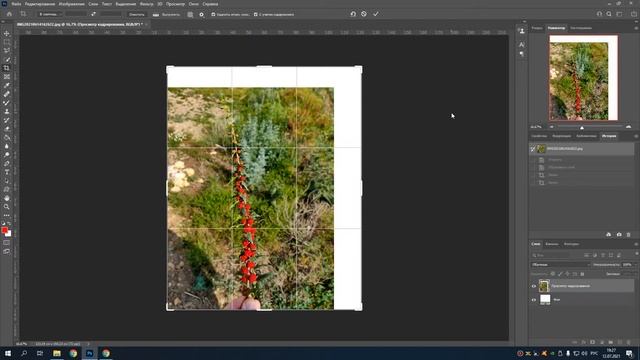640x360 pixels.
Task: Open the Edit menu (Редактирование)
Action: click(x=40, y=4)
